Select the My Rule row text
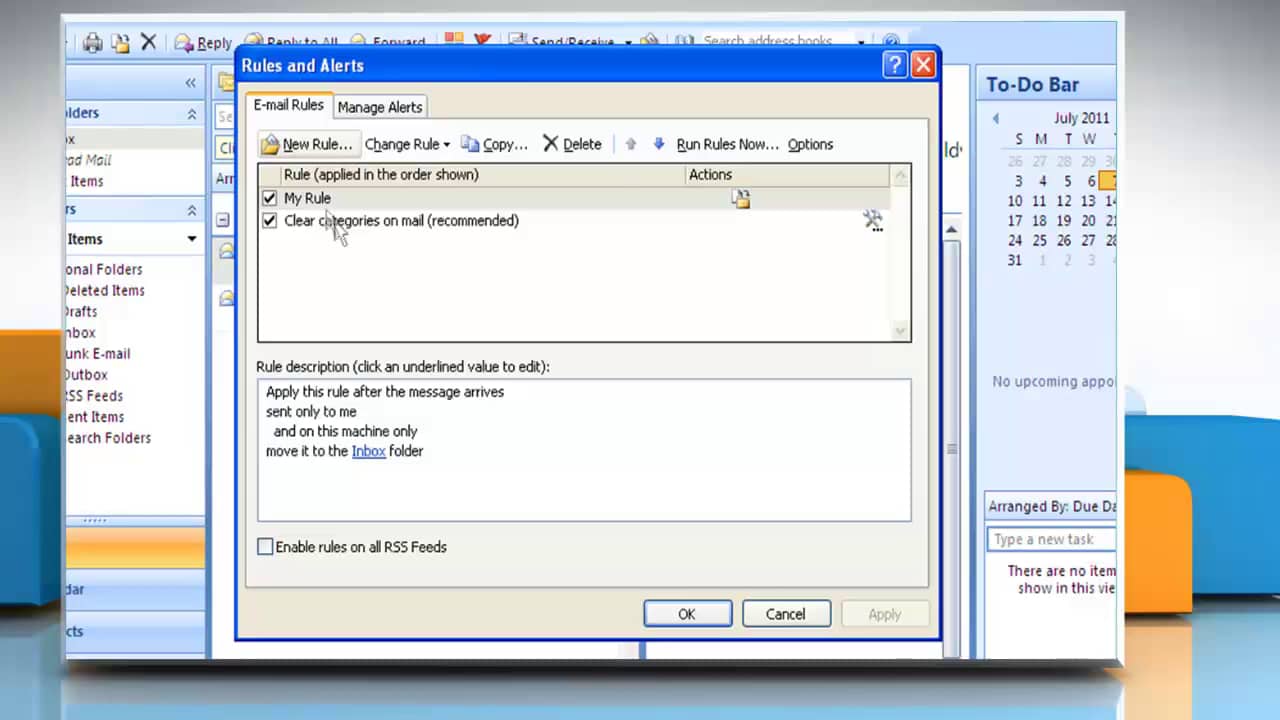This screenshot has width=1280, height=720. tap(307, 198)
